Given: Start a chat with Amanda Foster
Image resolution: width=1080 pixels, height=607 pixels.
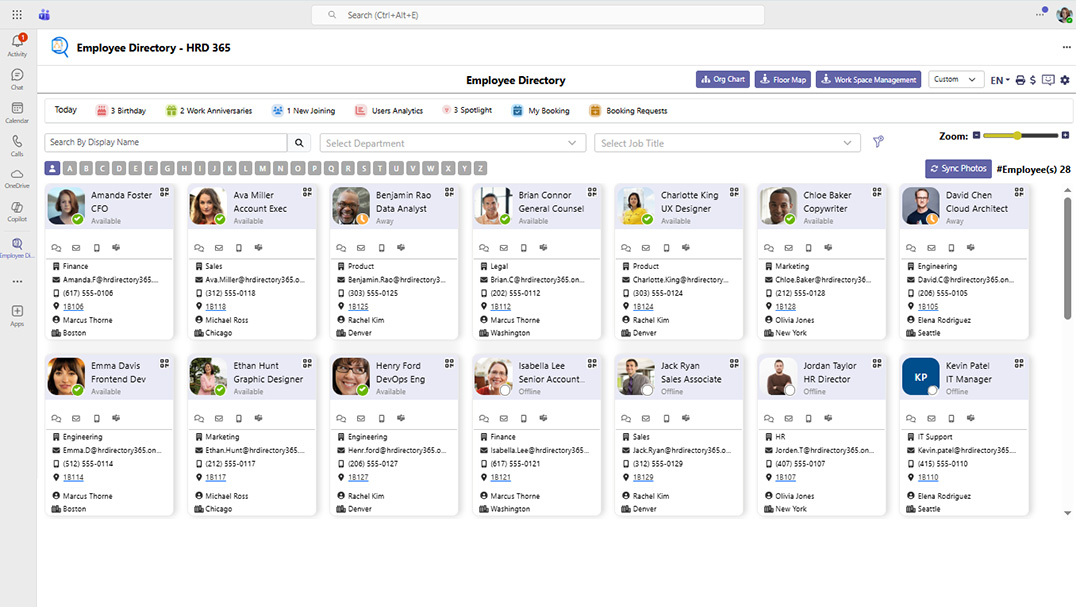Looking at the screenshot, I should [x=56, y=248].
